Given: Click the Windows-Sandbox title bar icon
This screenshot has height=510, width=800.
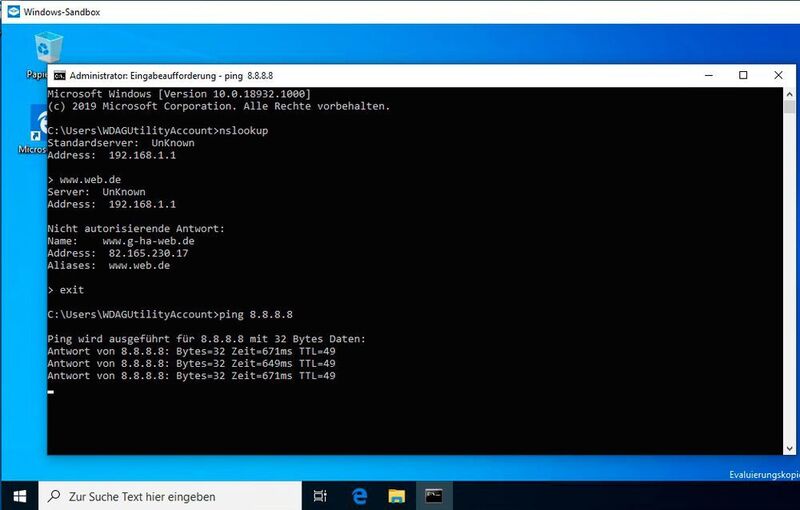Looking at the screenshot, I should coord(13,11).
